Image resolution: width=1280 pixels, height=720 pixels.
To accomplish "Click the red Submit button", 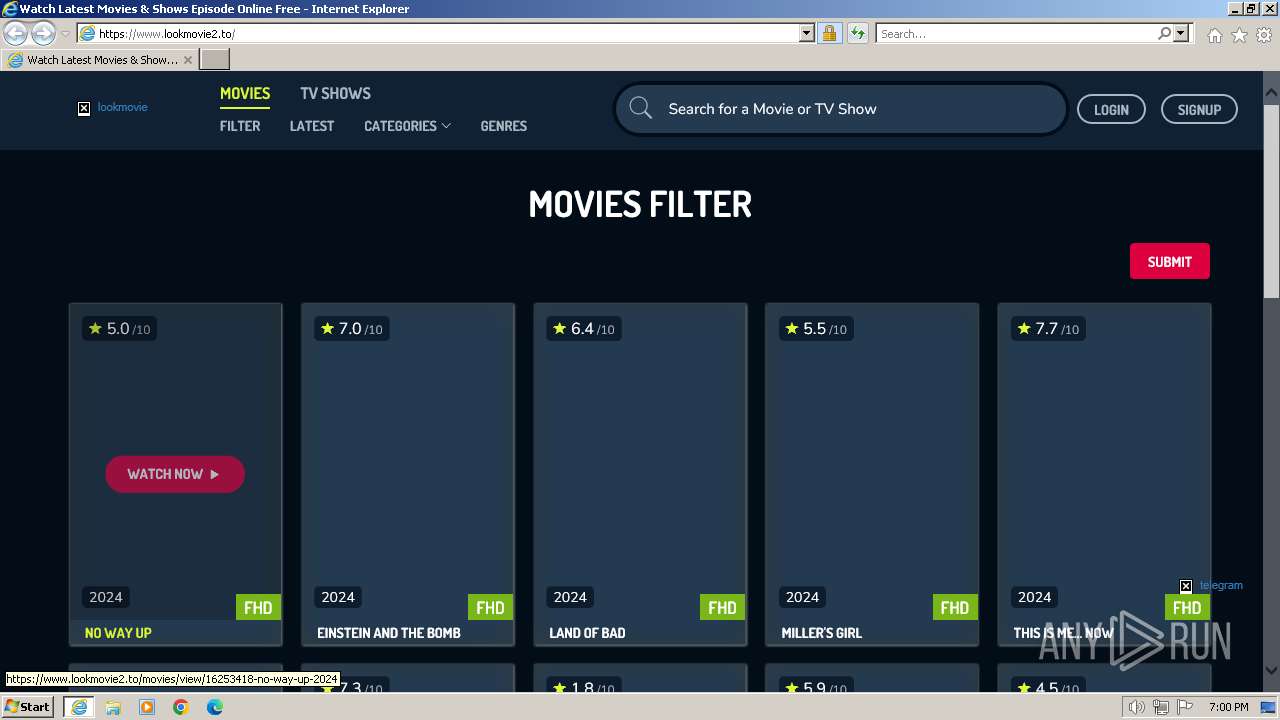I will coord(1169,261).
